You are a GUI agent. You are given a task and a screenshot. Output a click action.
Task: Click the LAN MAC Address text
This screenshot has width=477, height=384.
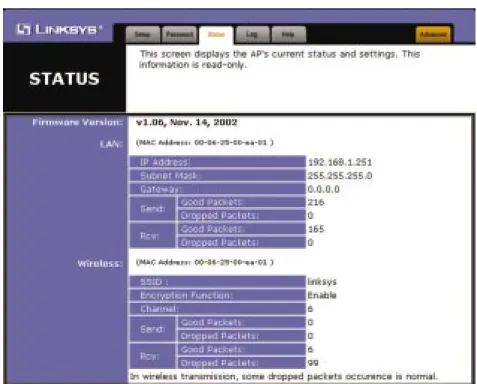(x=205, y=142)
